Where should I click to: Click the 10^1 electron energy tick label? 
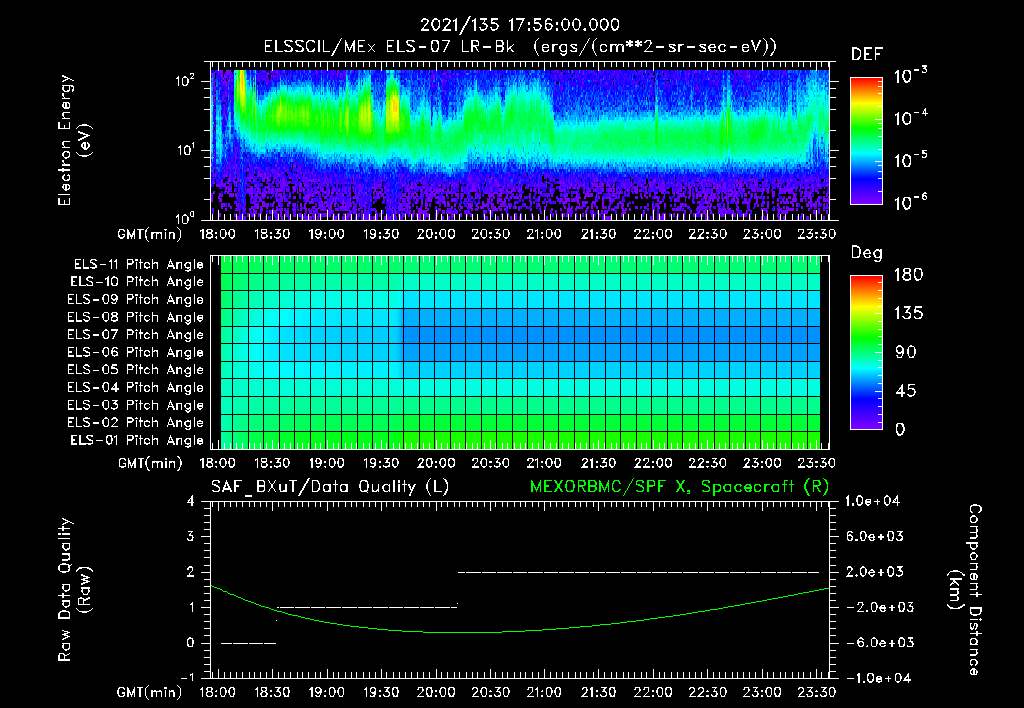pos(185,150)
